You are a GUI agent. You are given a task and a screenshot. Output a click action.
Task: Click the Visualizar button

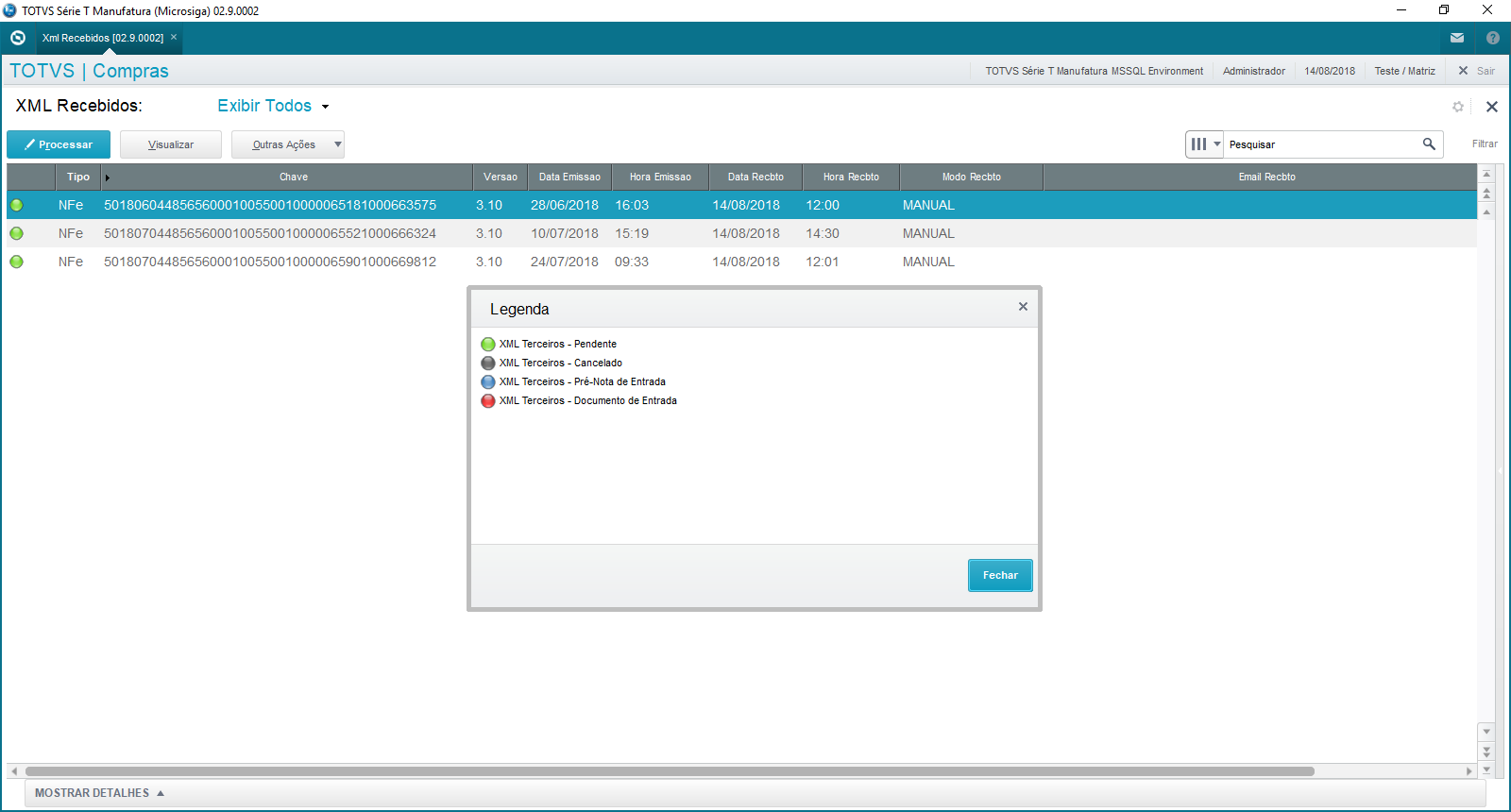pos(171,144)
